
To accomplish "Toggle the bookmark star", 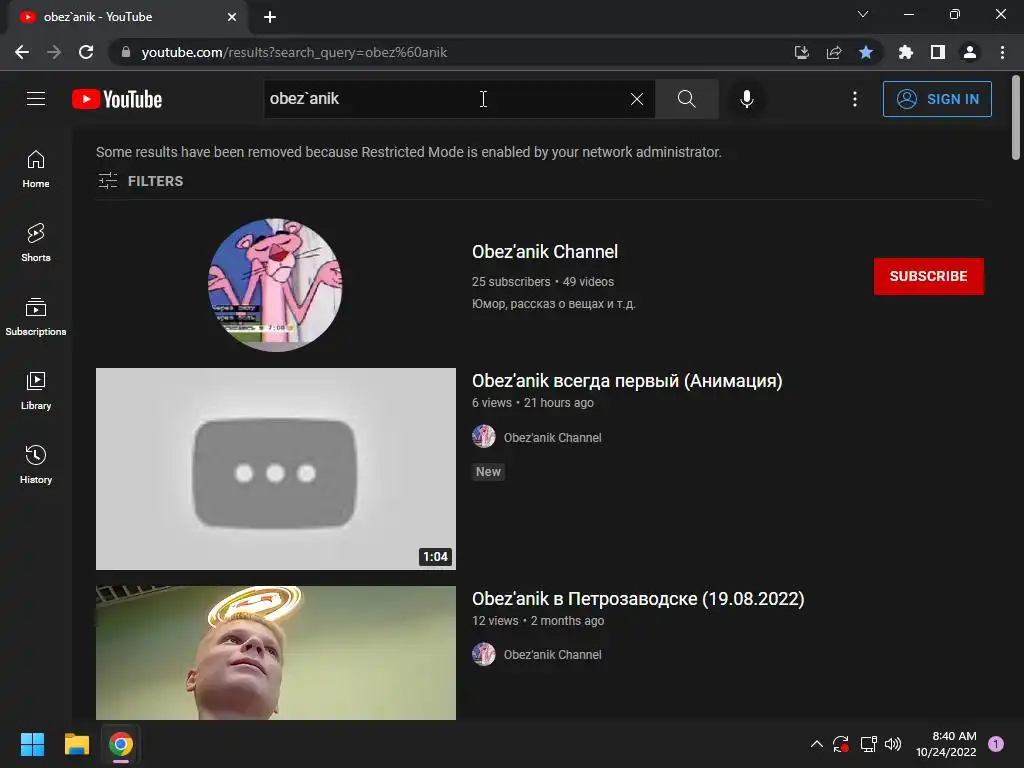I will coord(866,52).
